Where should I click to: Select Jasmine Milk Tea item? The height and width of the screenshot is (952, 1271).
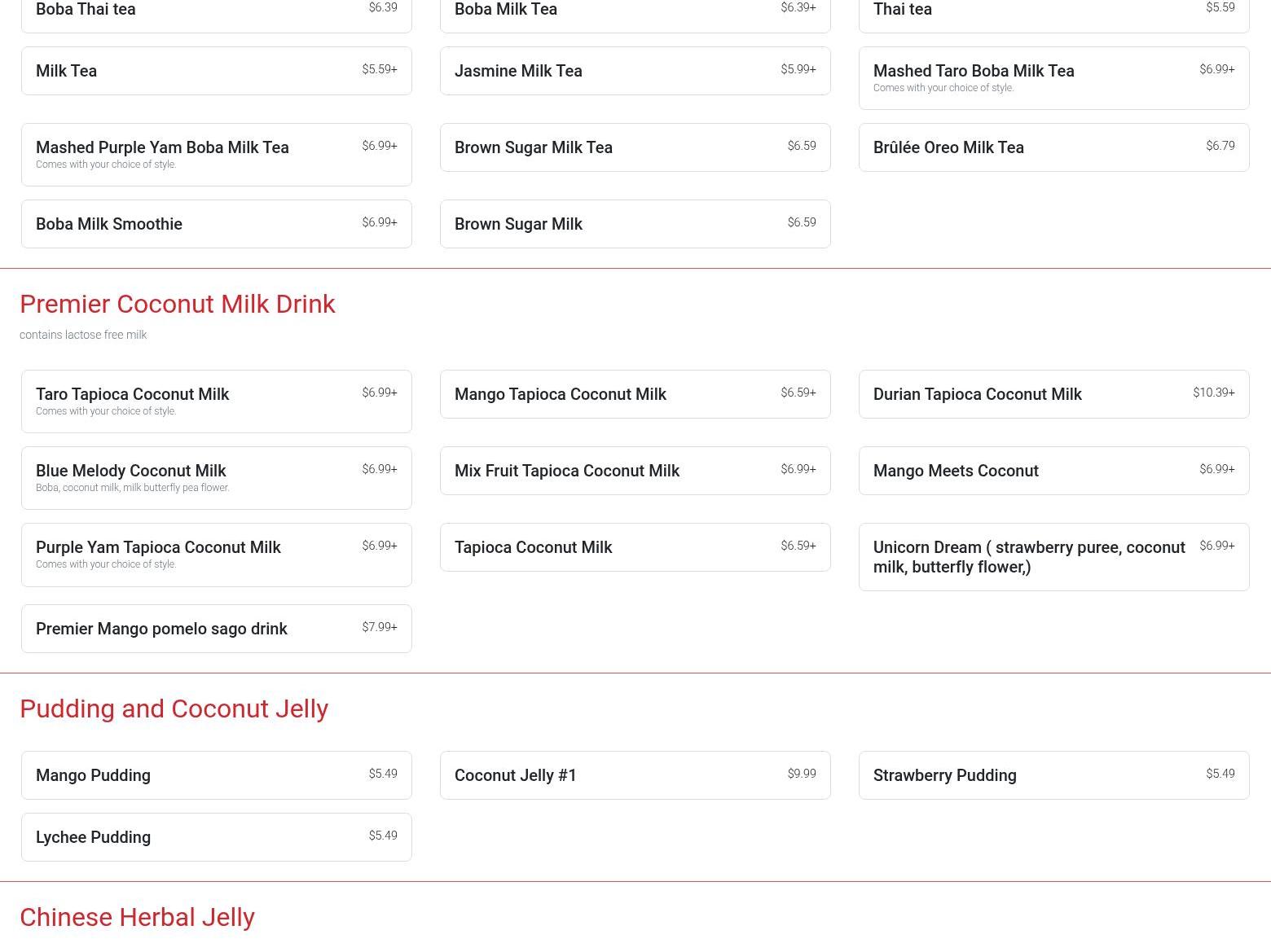click(x=635, y=71)
